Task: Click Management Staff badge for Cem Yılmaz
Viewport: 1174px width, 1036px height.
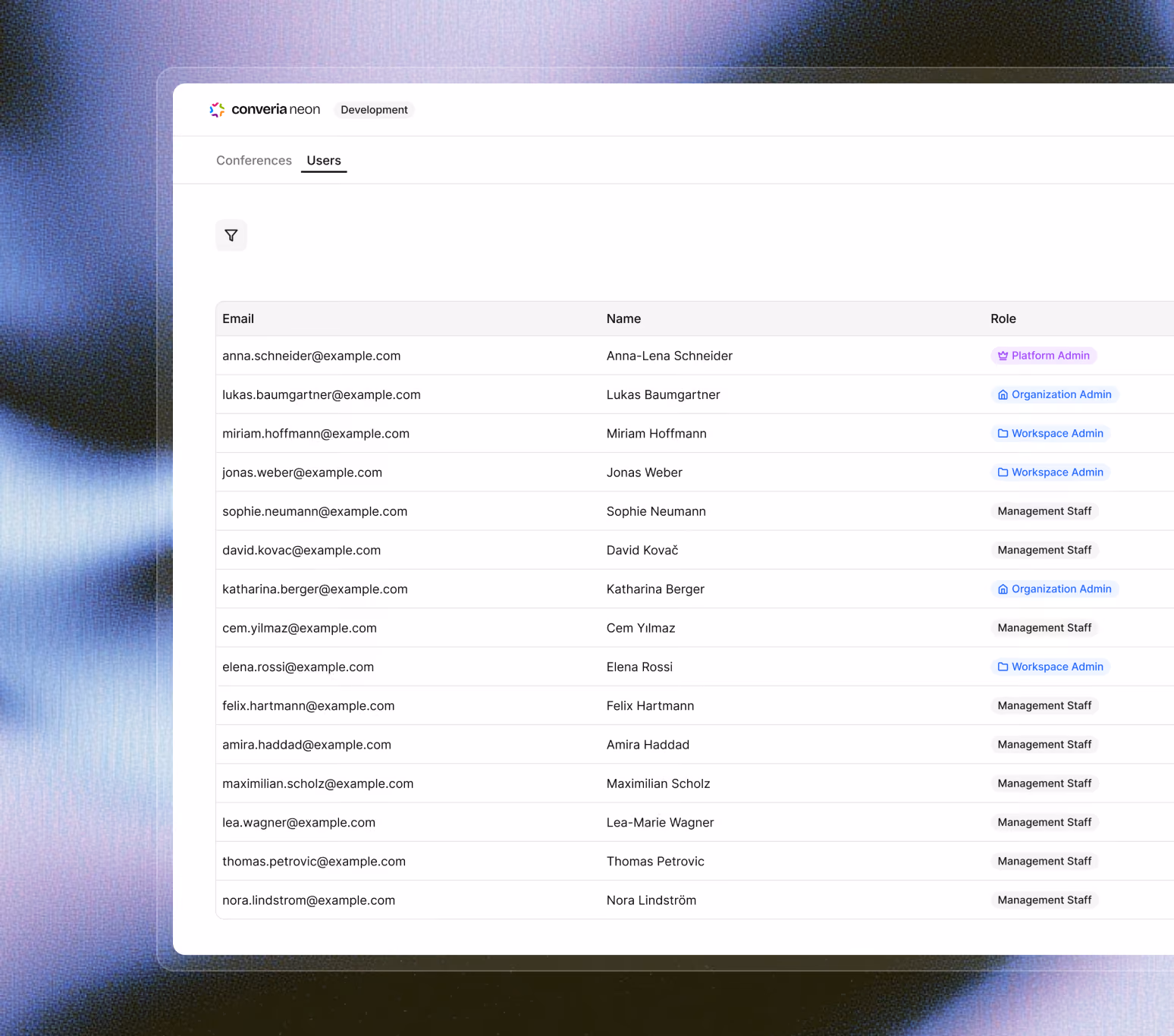Action: click(x=1044, y=628)
